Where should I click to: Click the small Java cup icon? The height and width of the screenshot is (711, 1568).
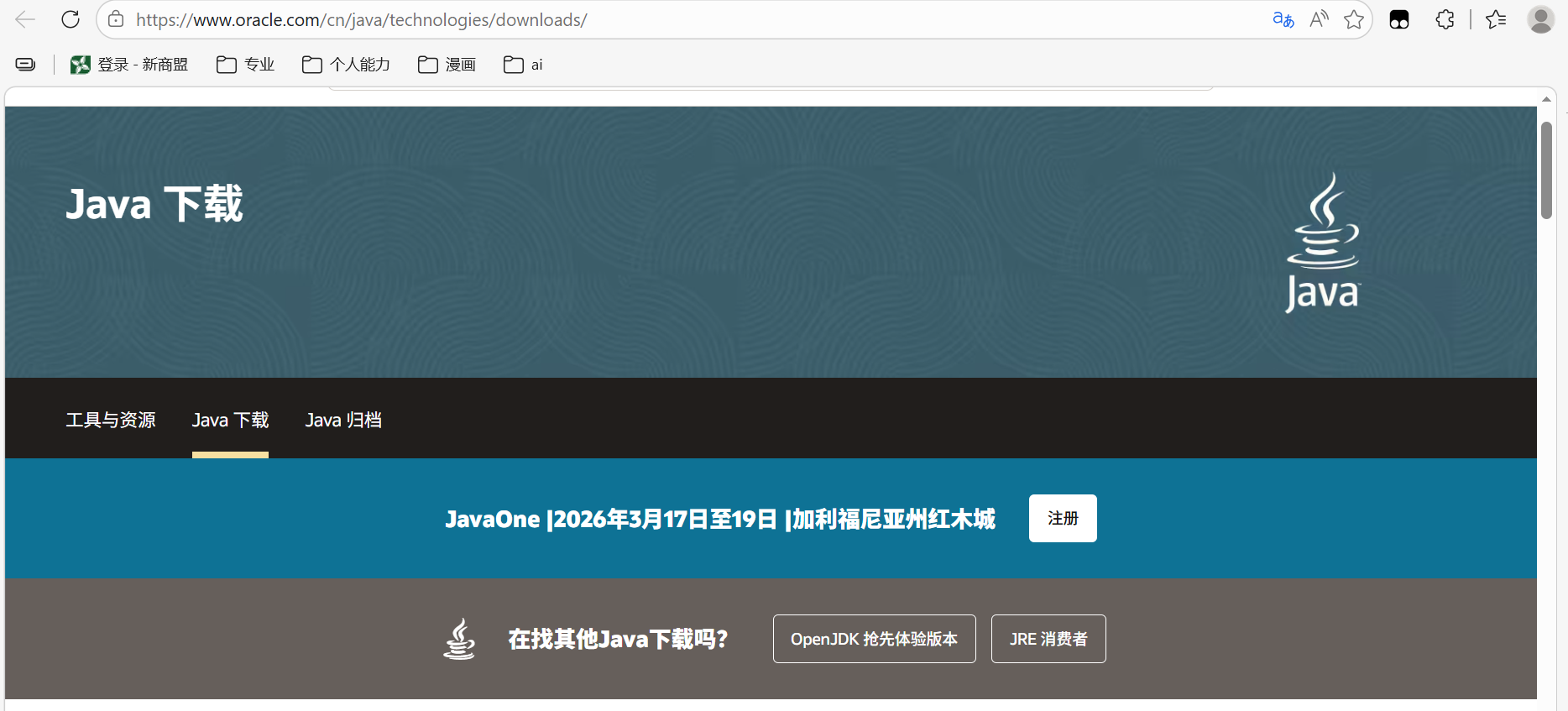click(459, 639)
